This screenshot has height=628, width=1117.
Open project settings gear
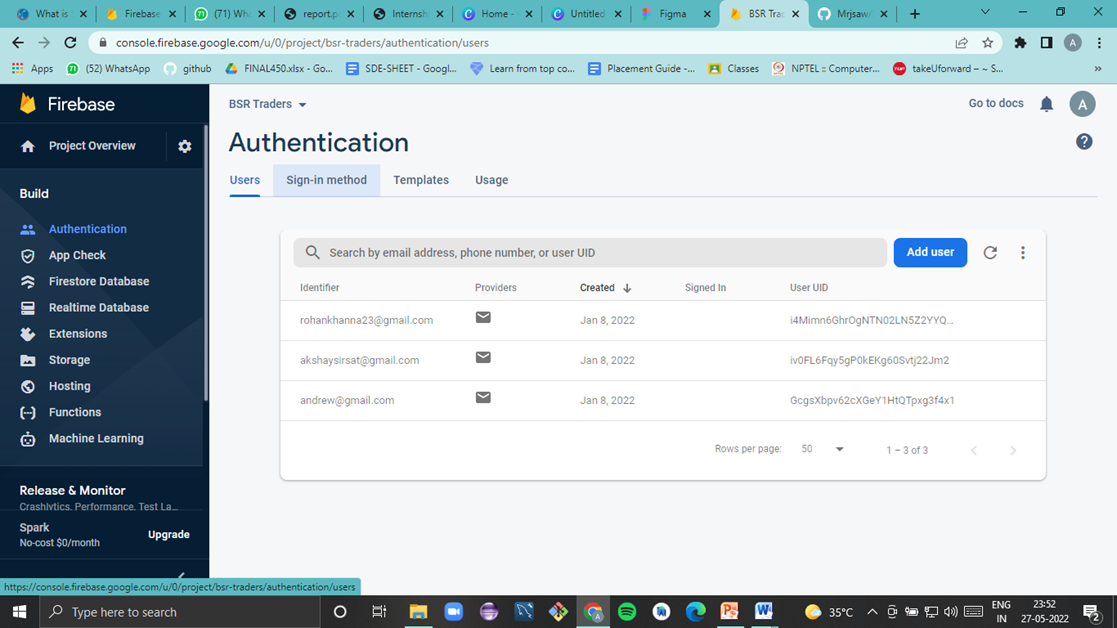184,146
